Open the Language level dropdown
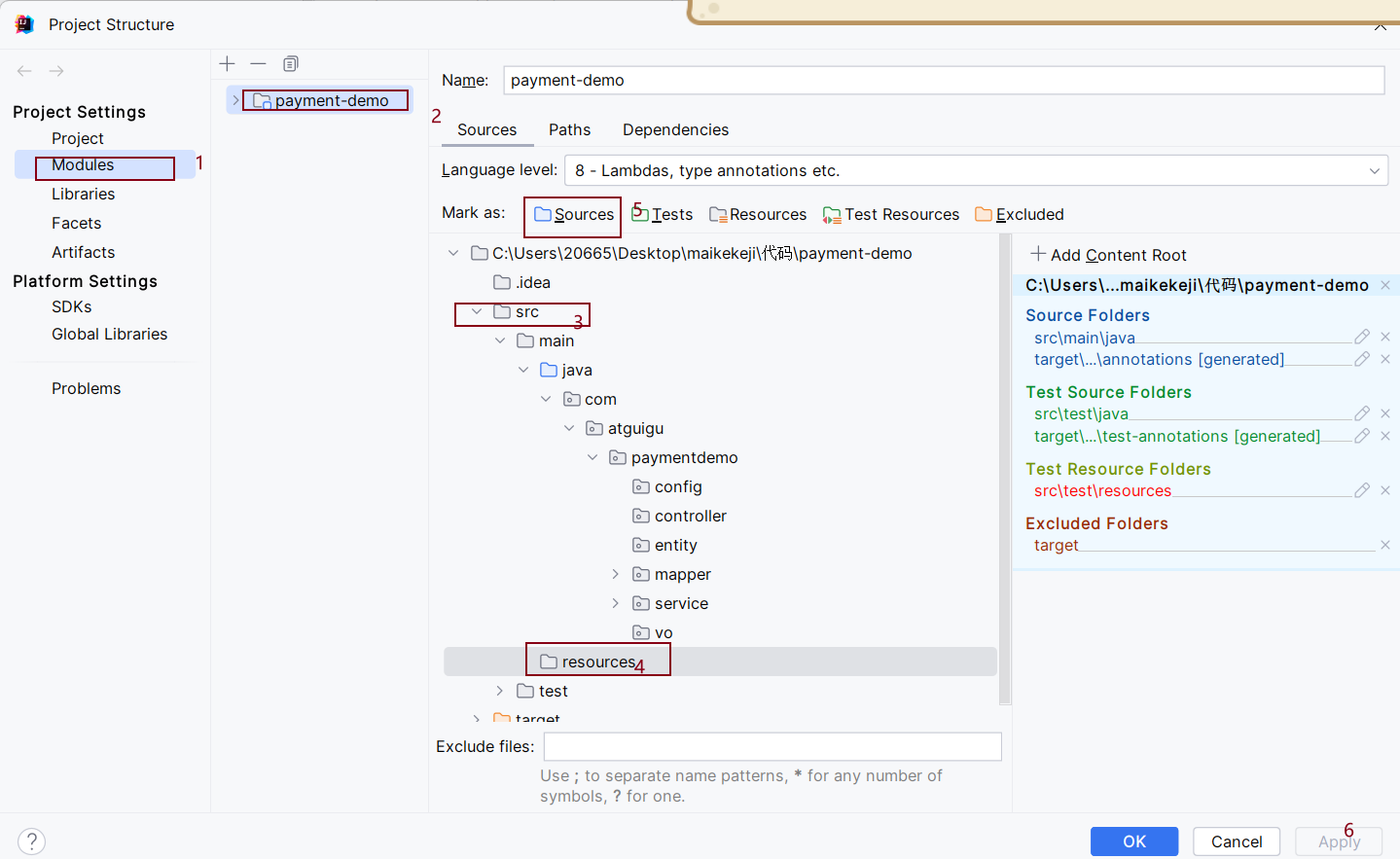The width and height of the screenshot is (1400, 859). click(x=1376, y=170)
